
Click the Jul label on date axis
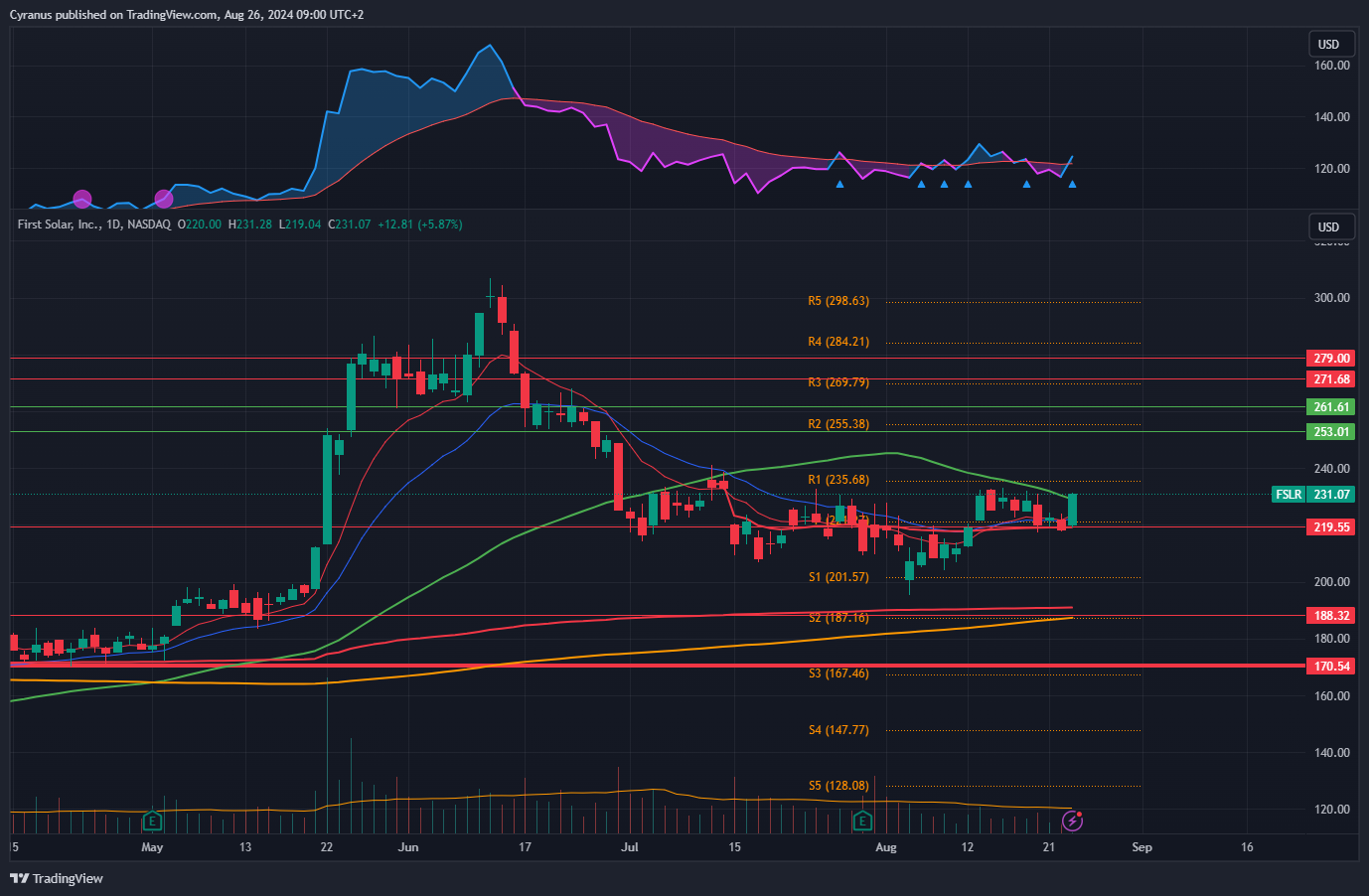coord(629,847)
